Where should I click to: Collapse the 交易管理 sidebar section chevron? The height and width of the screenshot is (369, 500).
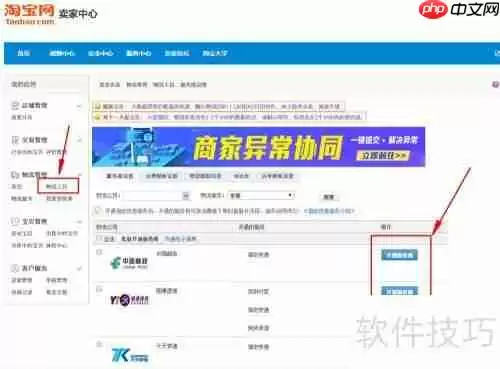(x=79, y=140)
